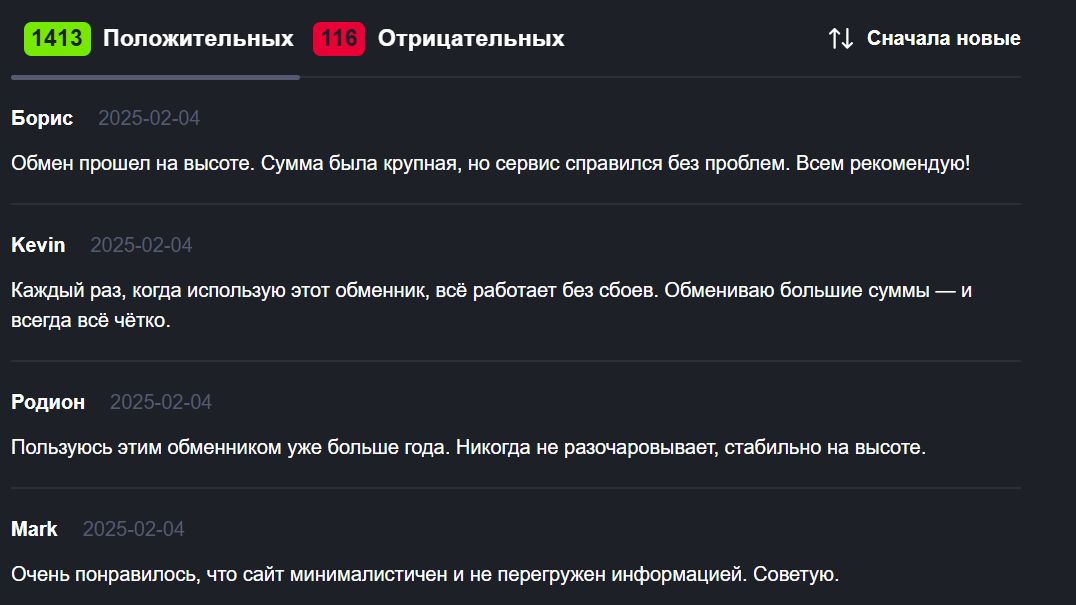Click the divider line below Борис's review

(515, 204)
